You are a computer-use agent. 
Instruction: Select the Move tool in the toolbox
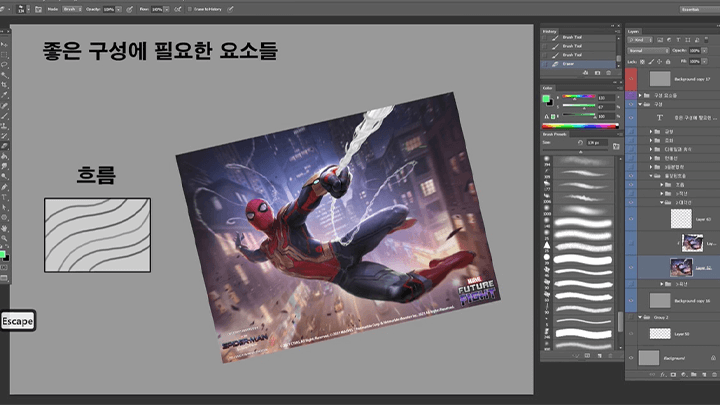pyautogui.click(x=4, y=45)
